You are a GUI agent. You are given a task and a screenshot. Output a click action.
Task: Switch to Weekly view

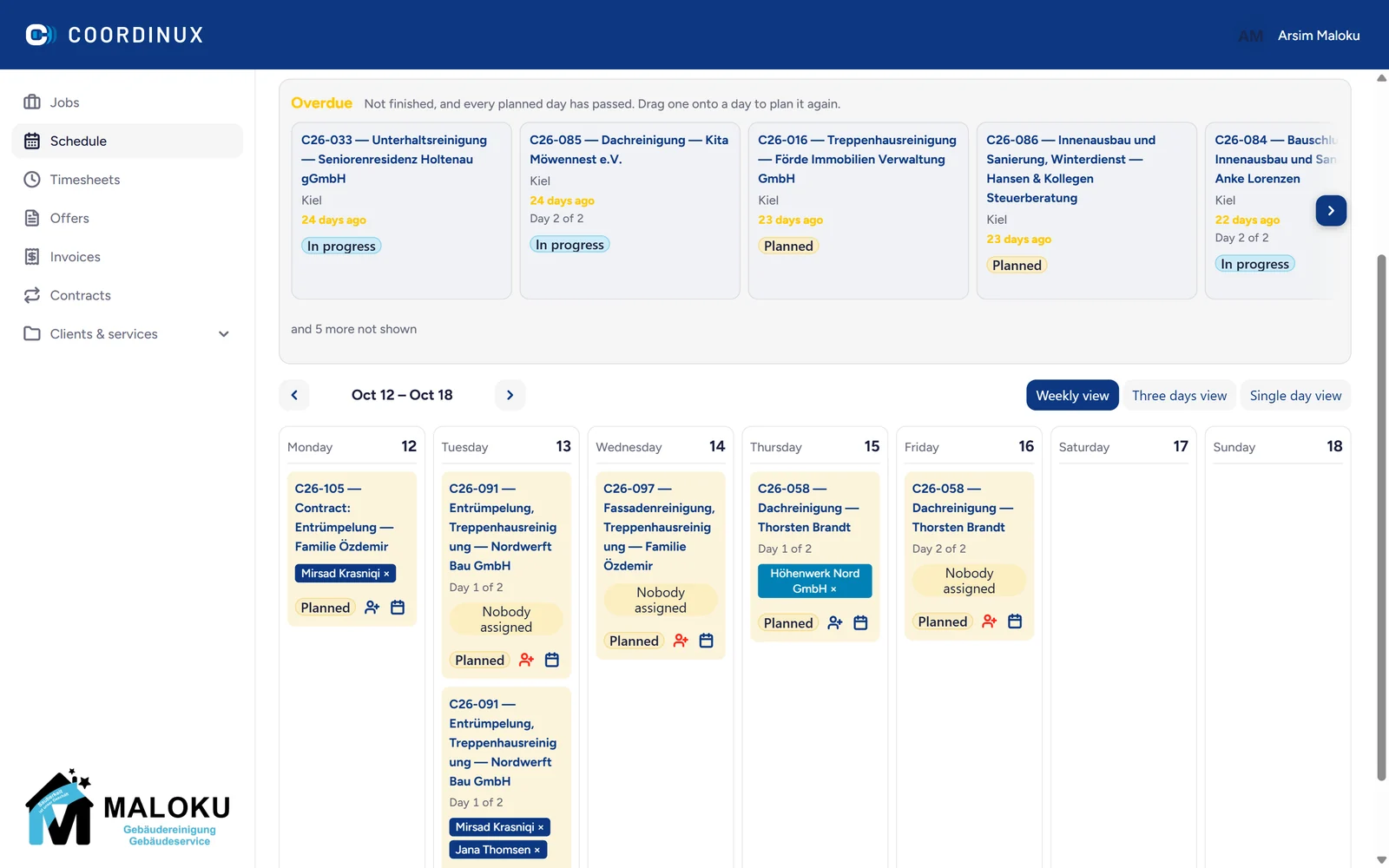point(1072,396)
